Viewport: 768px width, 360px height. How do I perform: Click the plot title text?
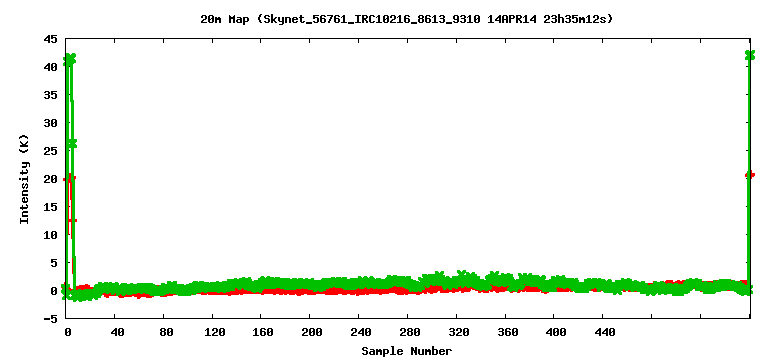(406, 19)
